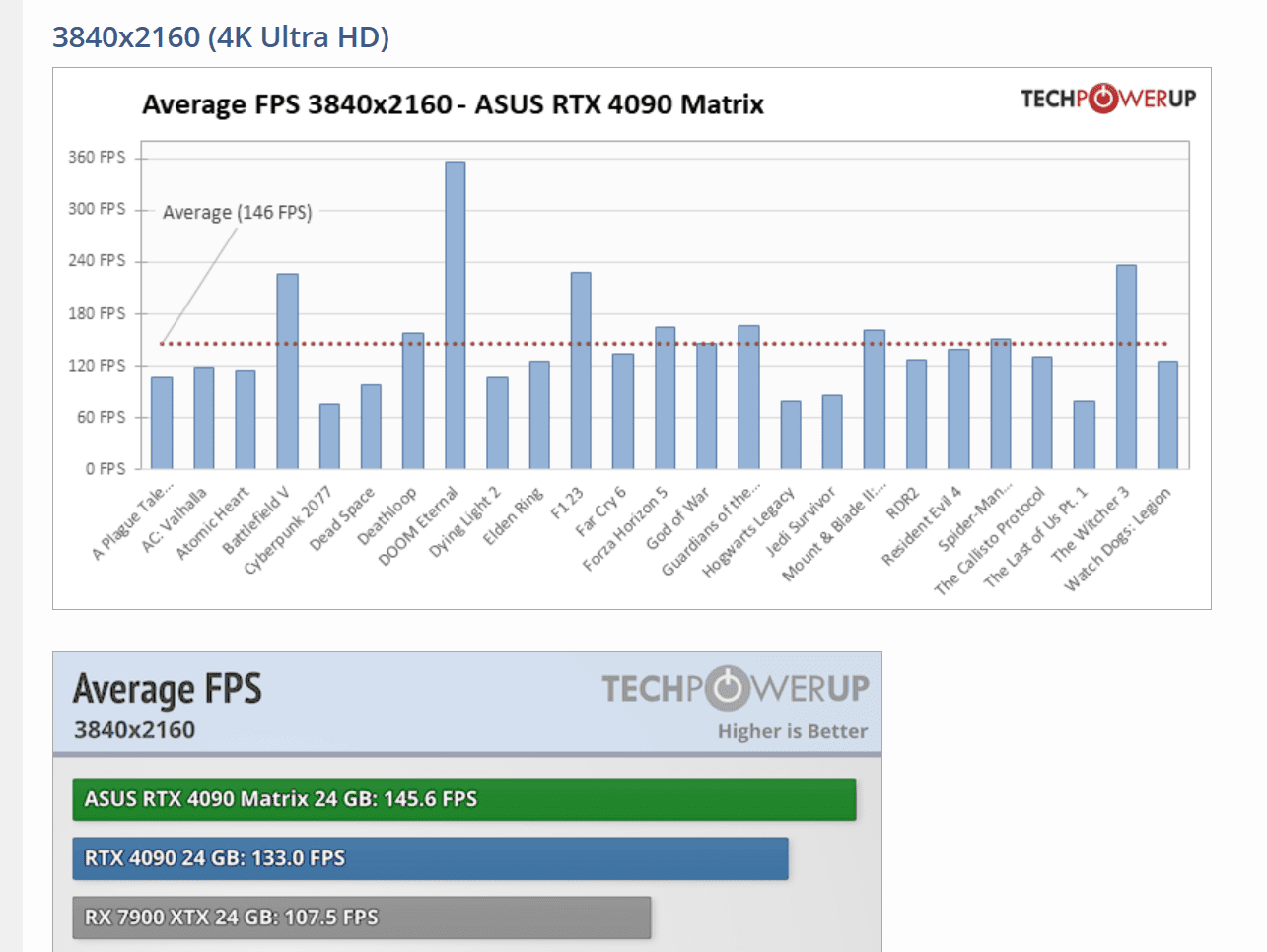This screenshot has width=1267, height=952.
Task: Click the "Hogwarts Legacy" game label
Action: tap(747, 532)
